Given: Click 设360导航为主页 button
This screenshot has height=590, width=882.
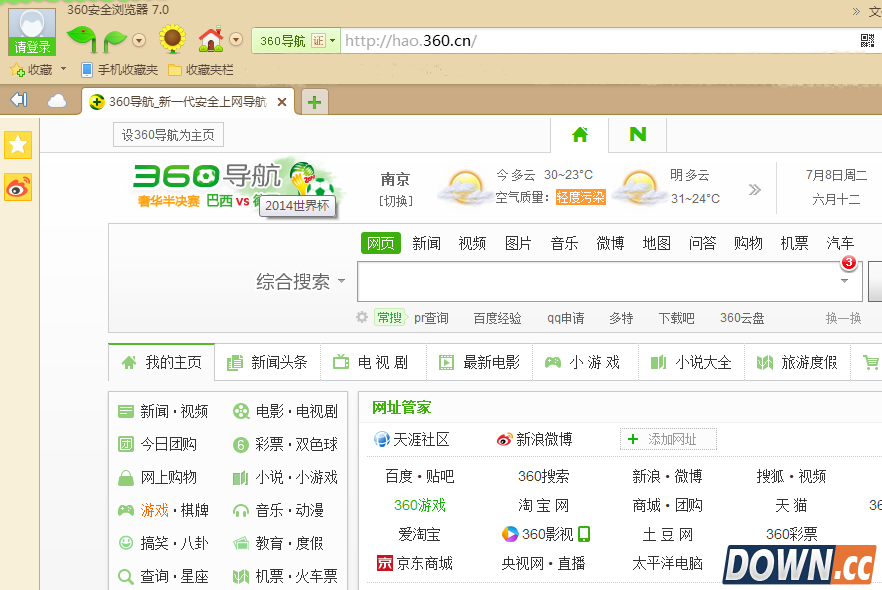Looking at the screenshot, I should [x=168, y=135].
